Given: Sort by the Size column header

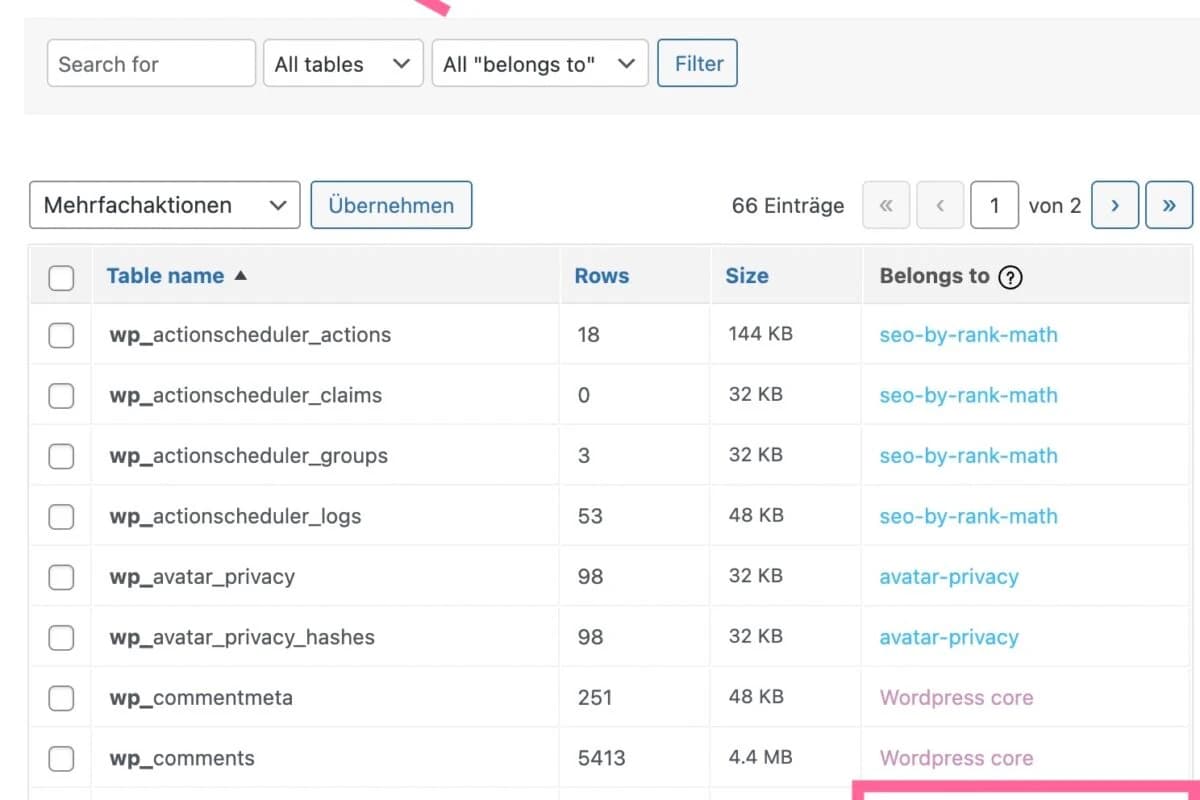Looking at the screenshot, I should [746, 276].
